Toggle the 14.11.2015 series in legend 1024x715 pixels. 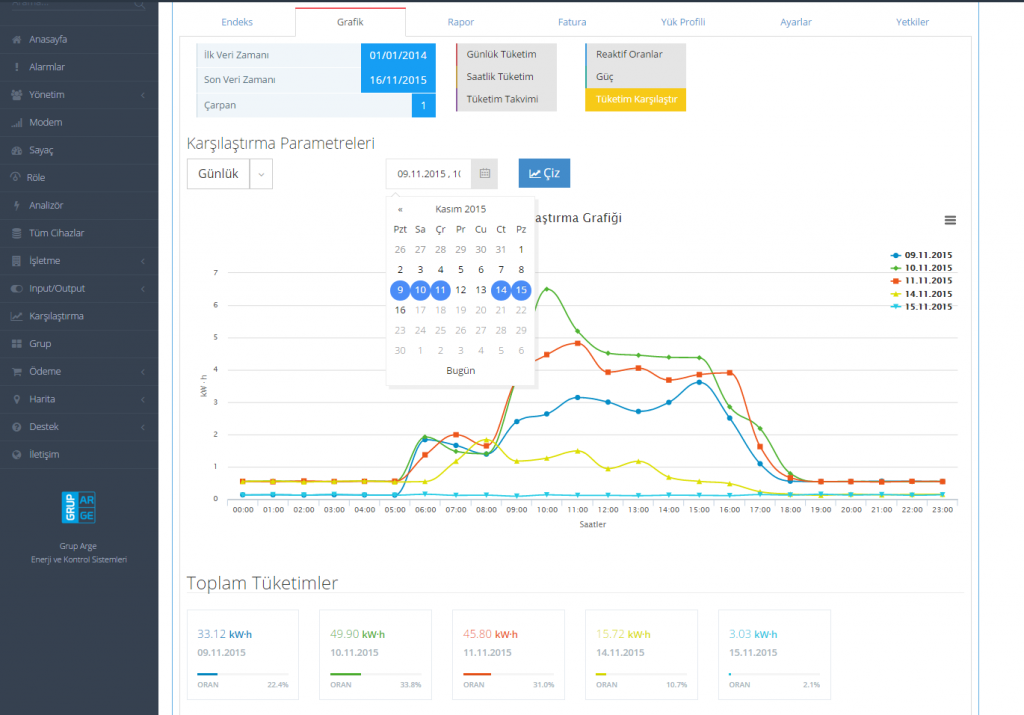click(921, 294)
